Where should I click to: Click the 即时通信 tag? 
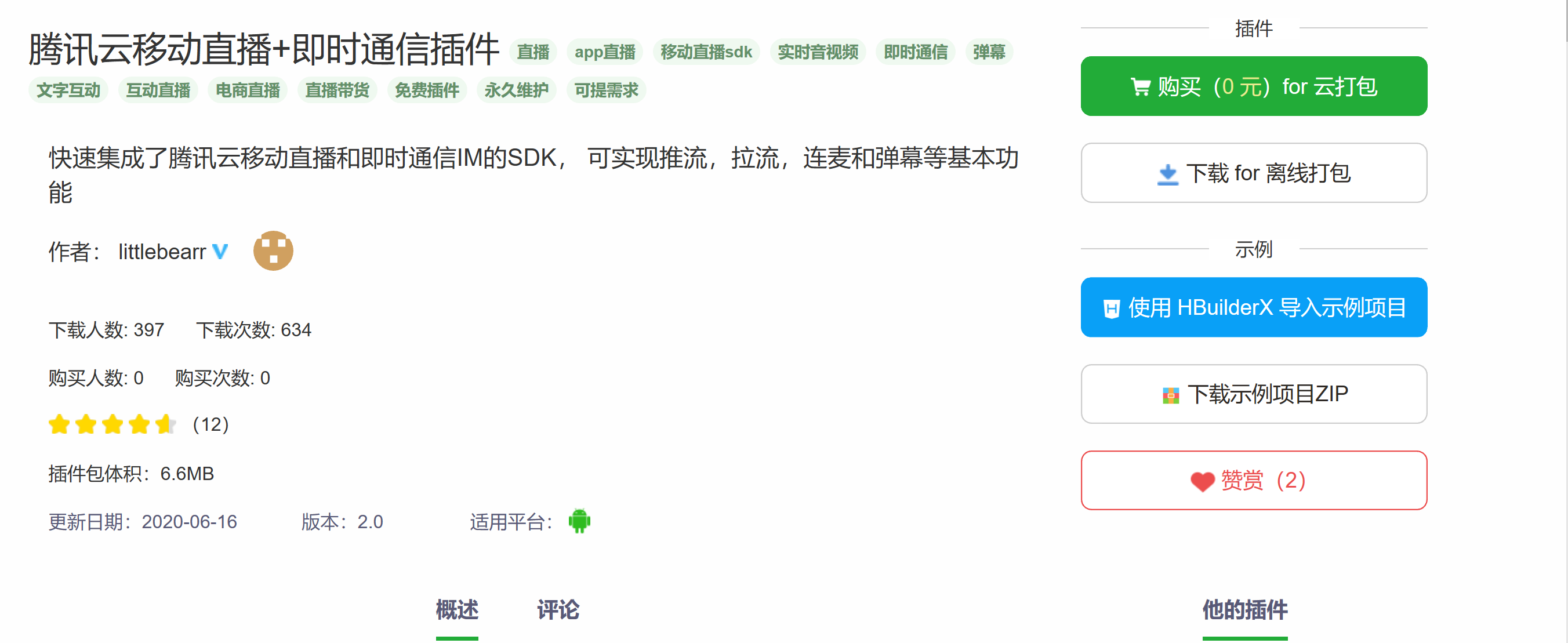coord(916,52)
